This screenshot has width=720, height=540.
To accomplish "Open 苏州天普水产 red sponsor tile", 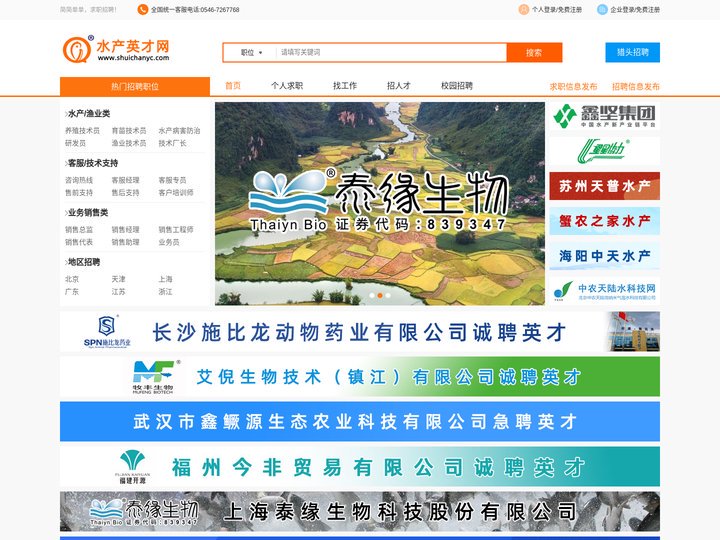I will (x=604, y=186).
